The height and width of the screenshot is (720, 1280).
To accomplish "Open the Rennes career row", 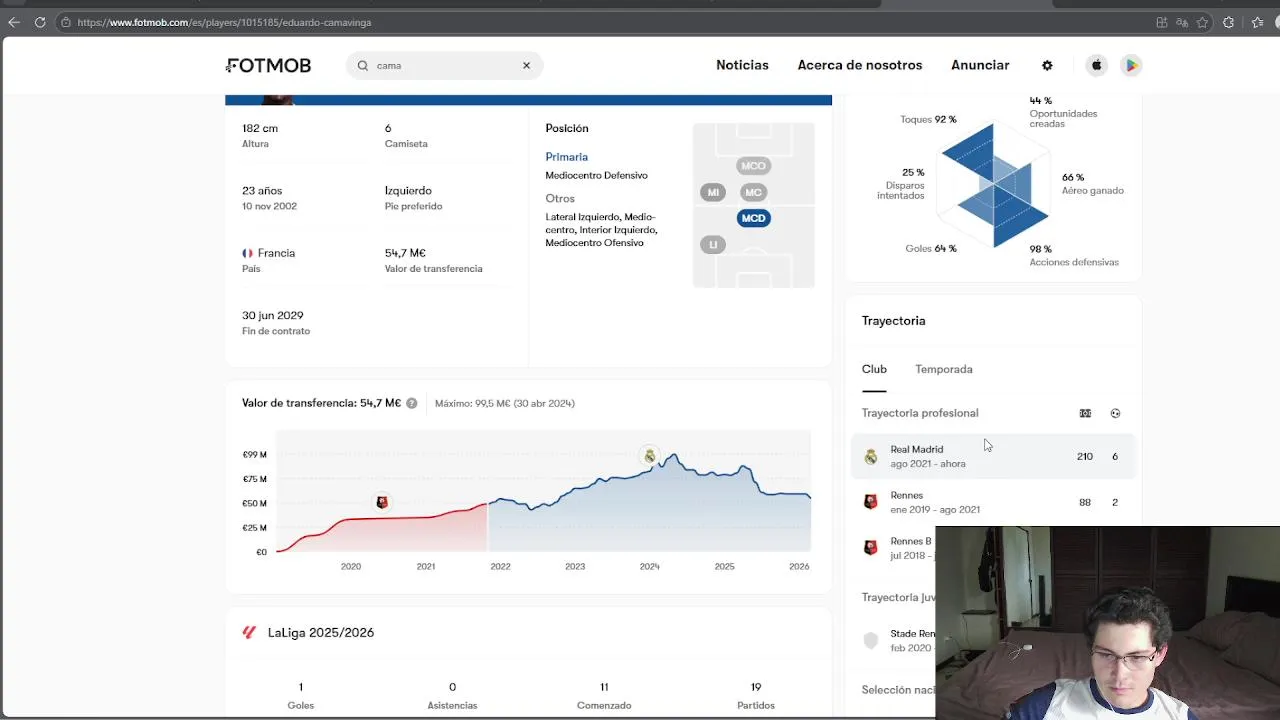I will click(x=993, y=502).
